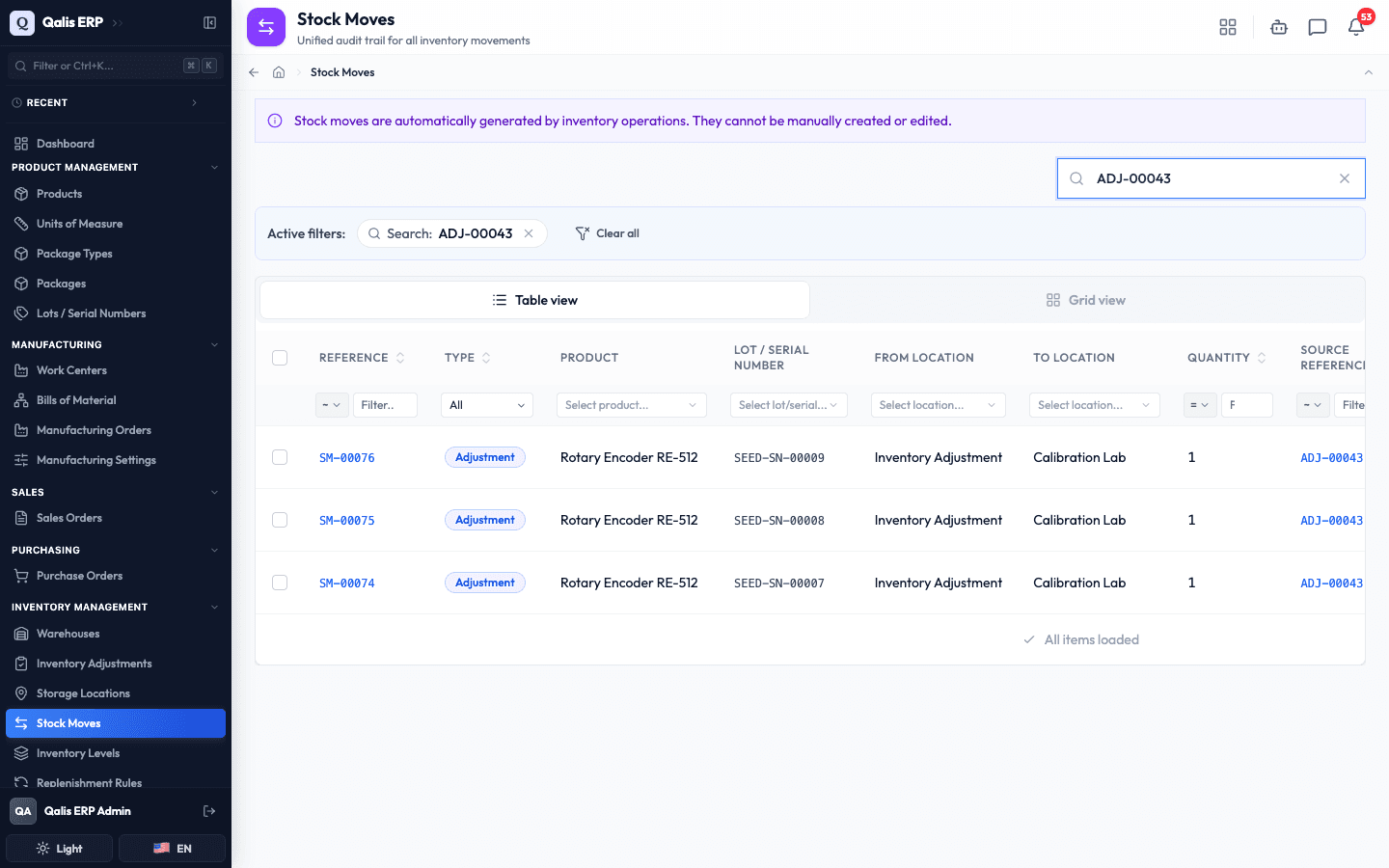Focus the Reference filter text field
Screen dimensions: 1389x868
coord(385,405)
